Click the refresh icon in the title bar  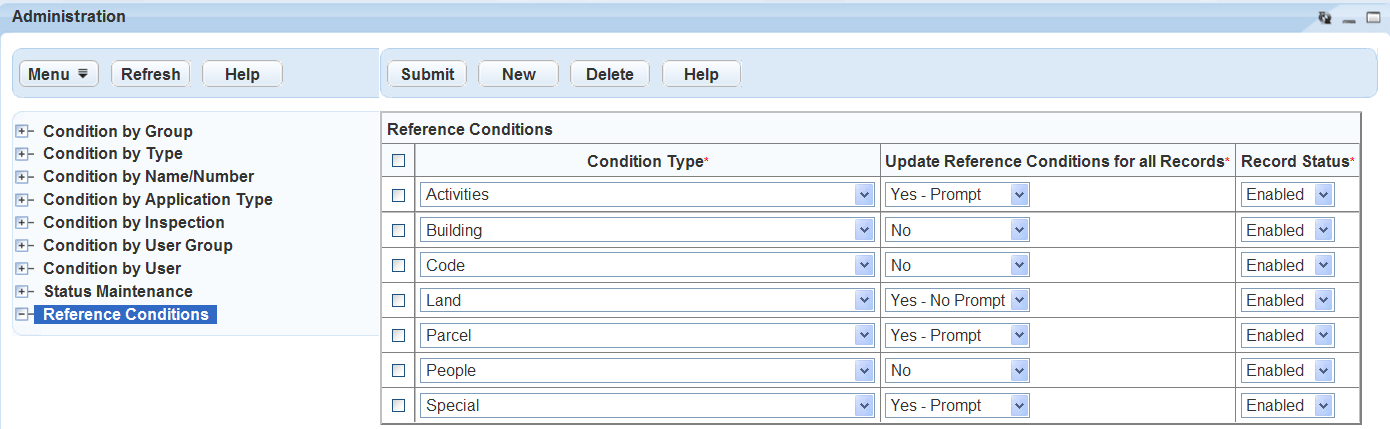(1325, 17)
